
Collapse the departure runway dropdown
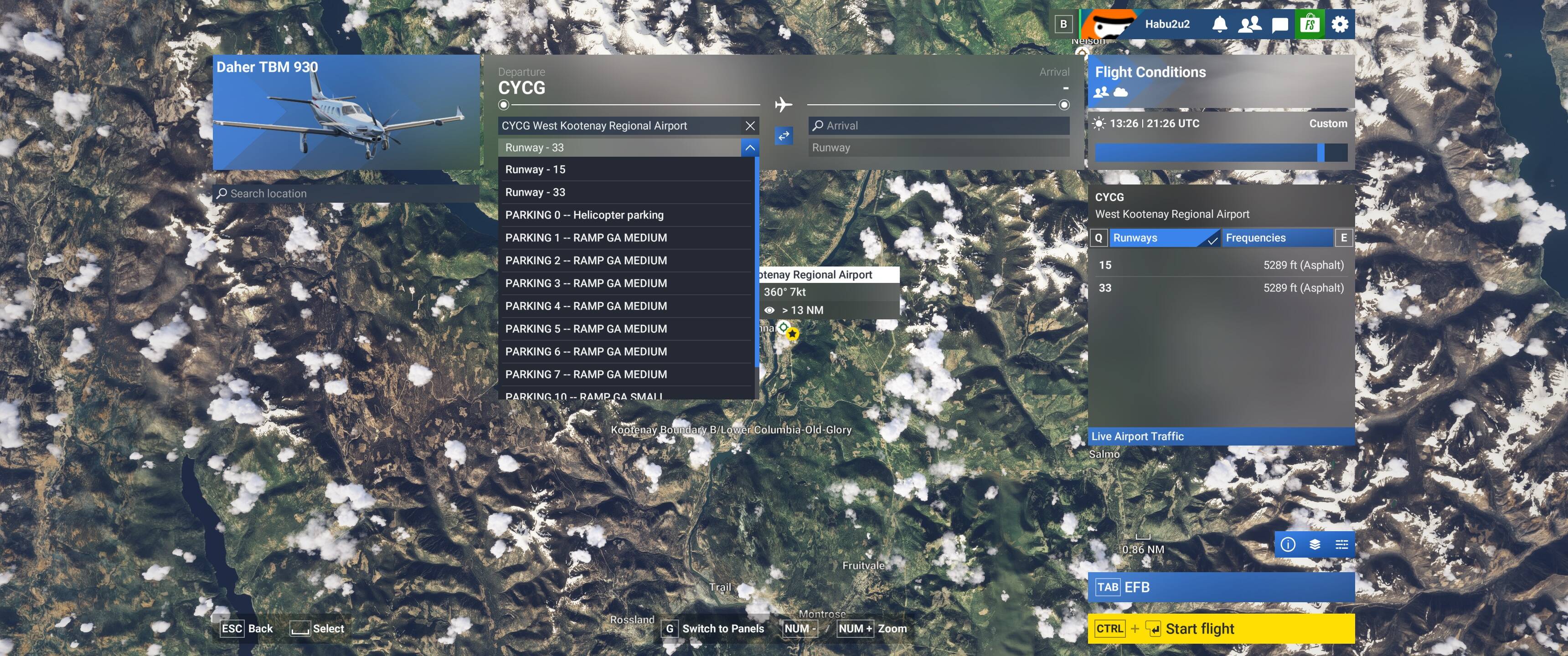pos(750,148)
